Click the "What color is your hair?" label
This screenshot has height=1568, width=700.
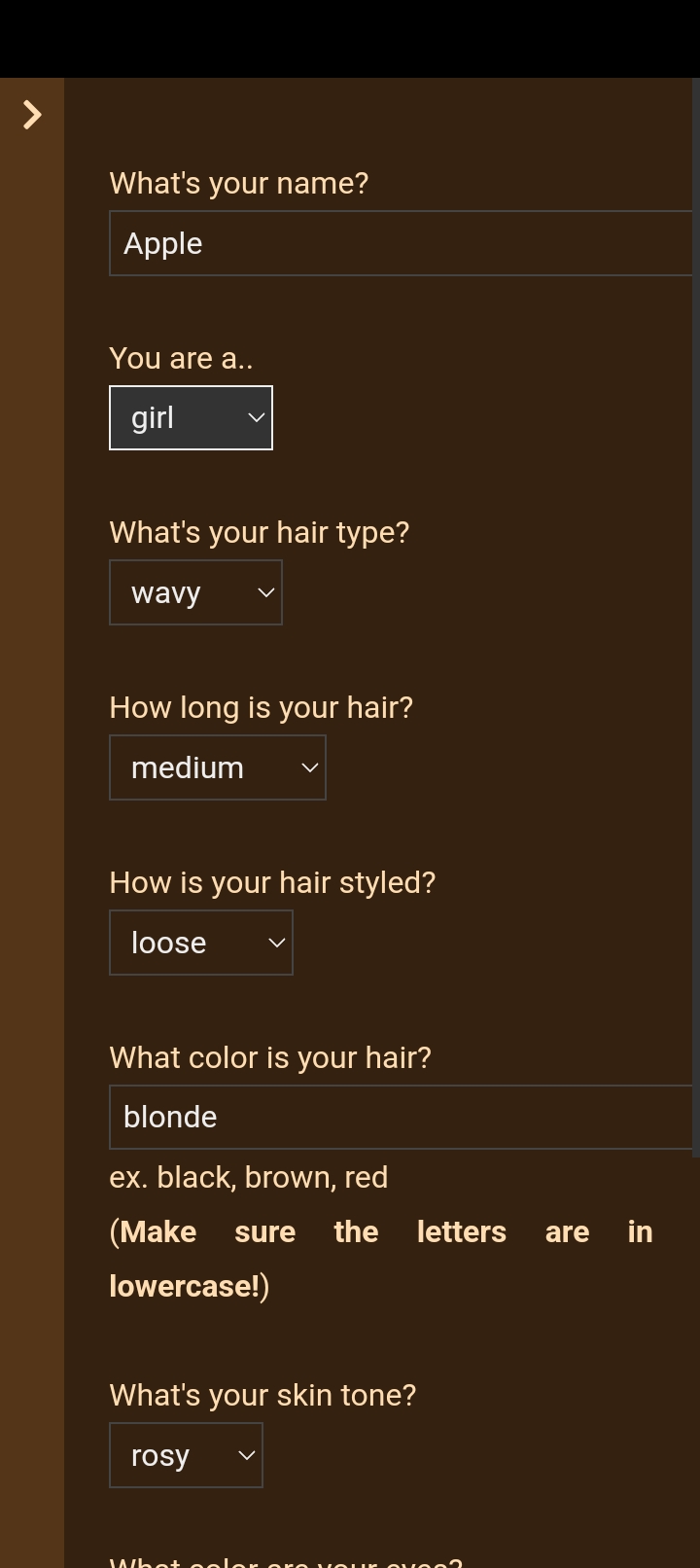click(x=270, y=1057)
